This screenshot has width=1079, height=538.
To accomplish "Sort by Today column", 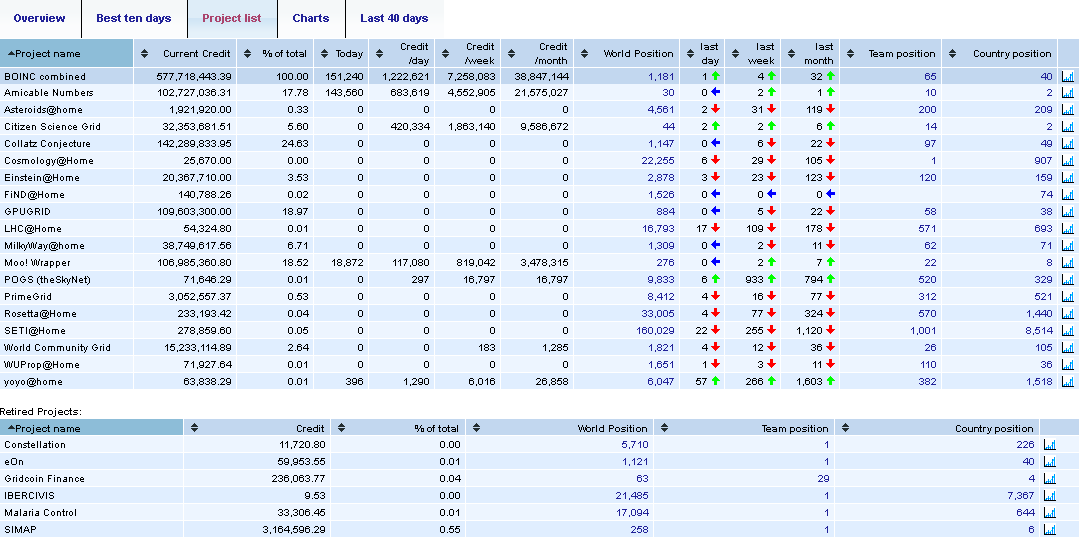I will (341, 54).
